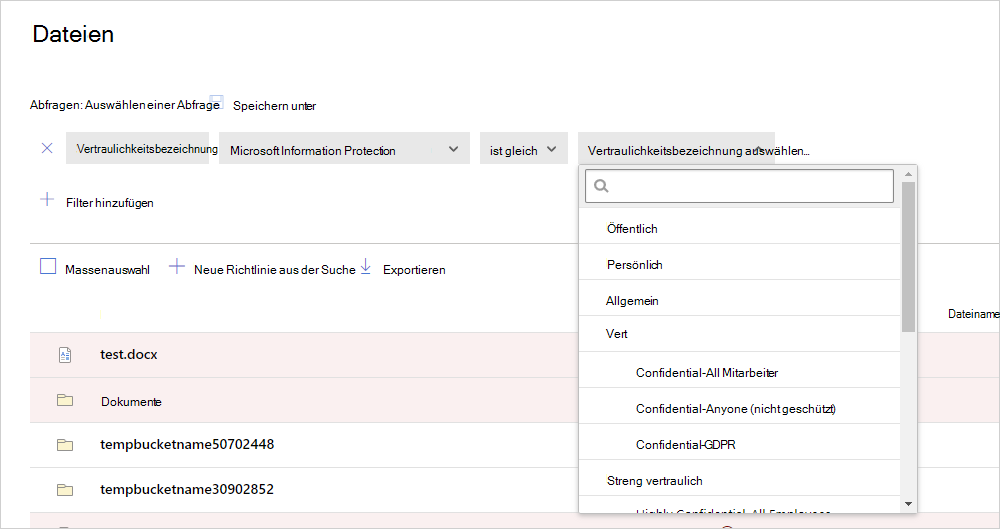Choose the Vert label option
This screenshot has height=529, width=1000.
739,334
